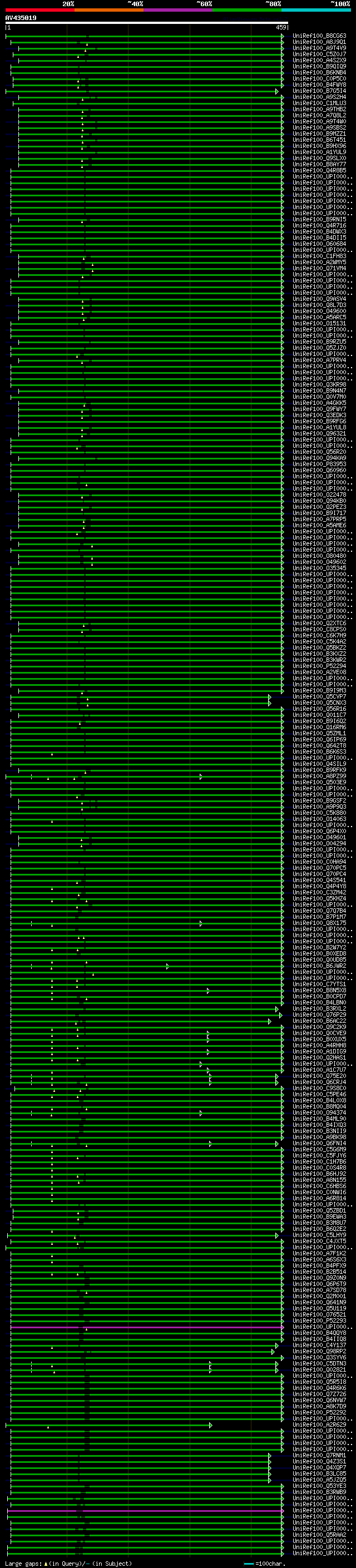
Task: Select the label UniRef100_Q53YE3
Action: click(319, 1486)
